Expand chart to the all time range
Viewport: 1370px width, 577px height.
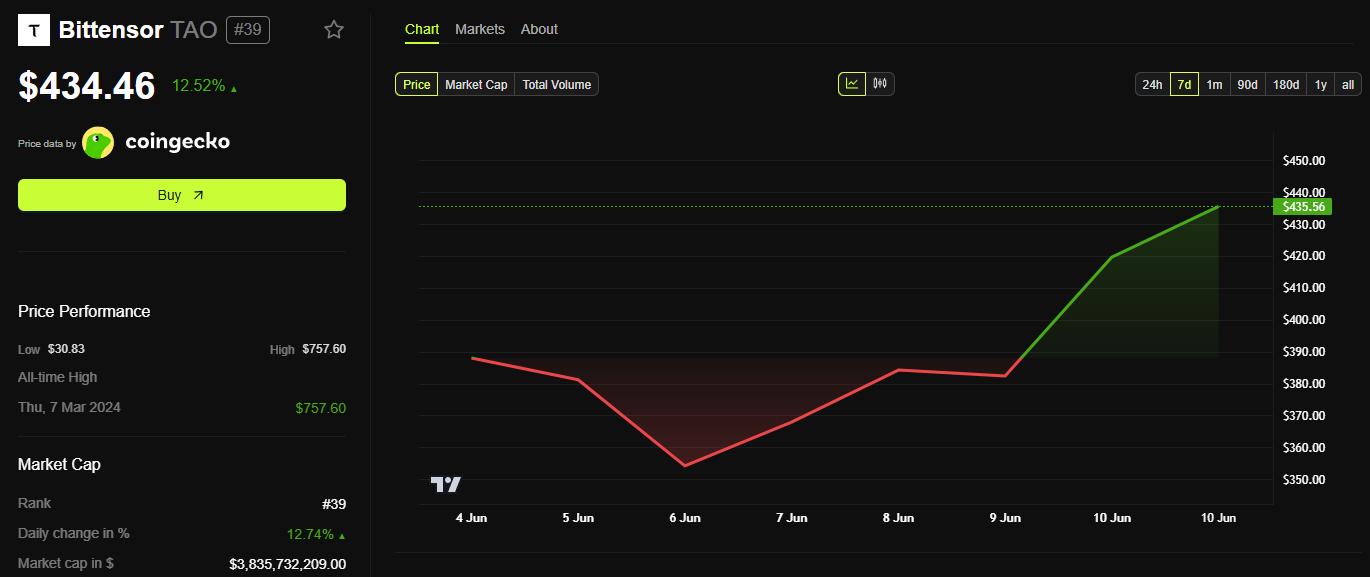[x=1347, y=84]
